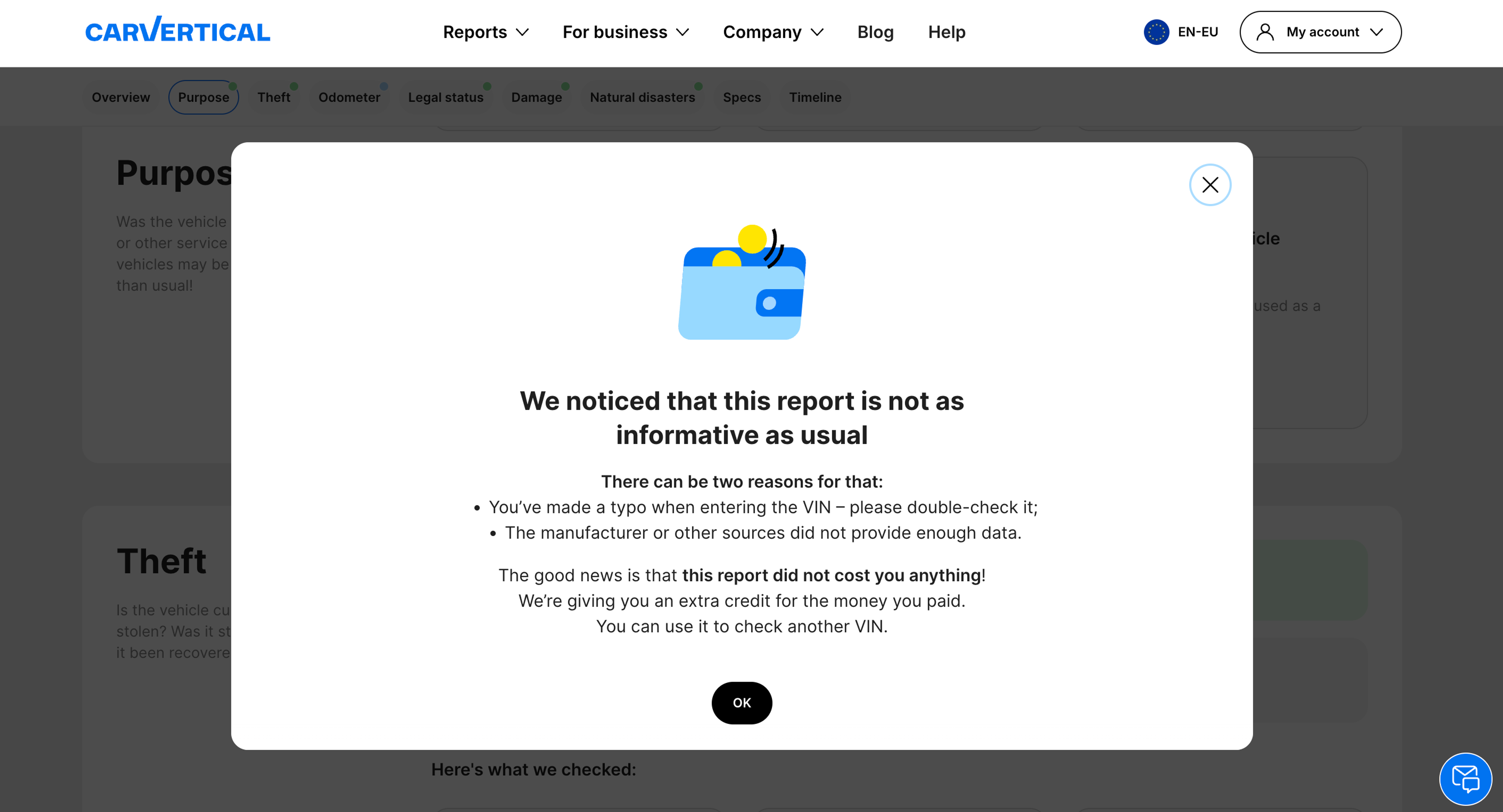Switch to the Overview tab

[121, 97]
